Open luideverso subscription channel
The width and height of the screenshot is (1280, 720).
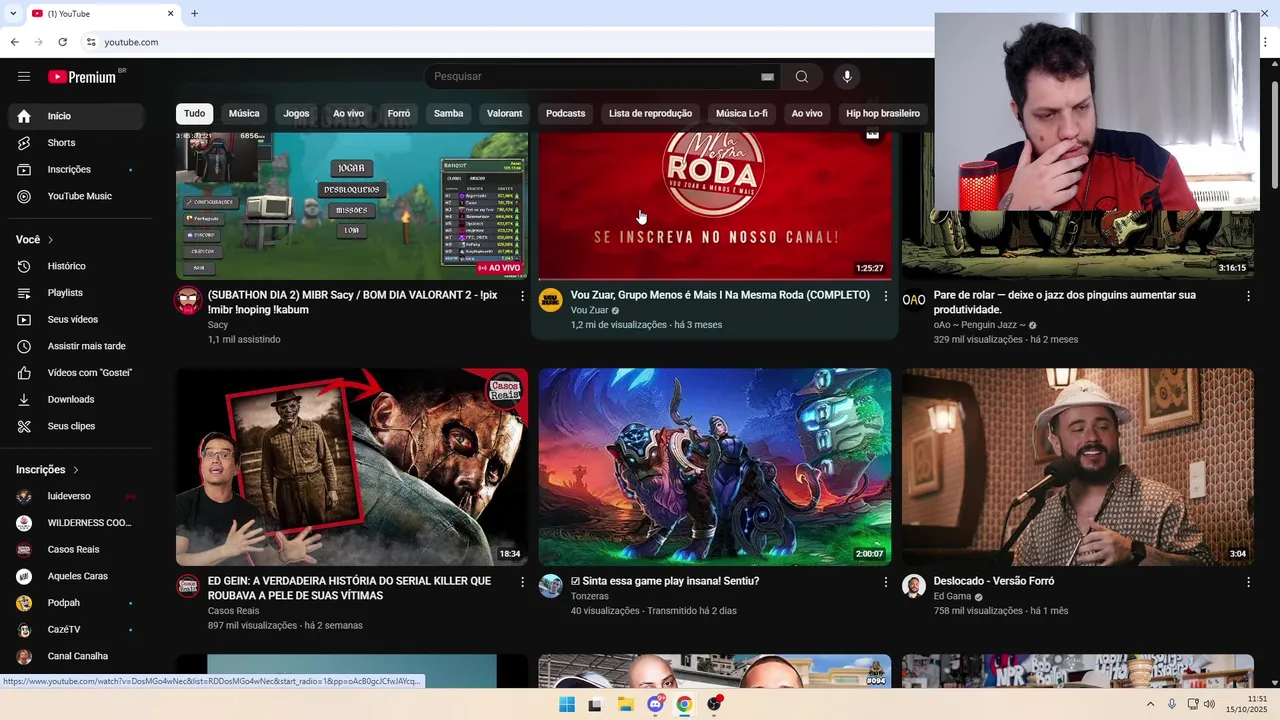tap(76, 496)
